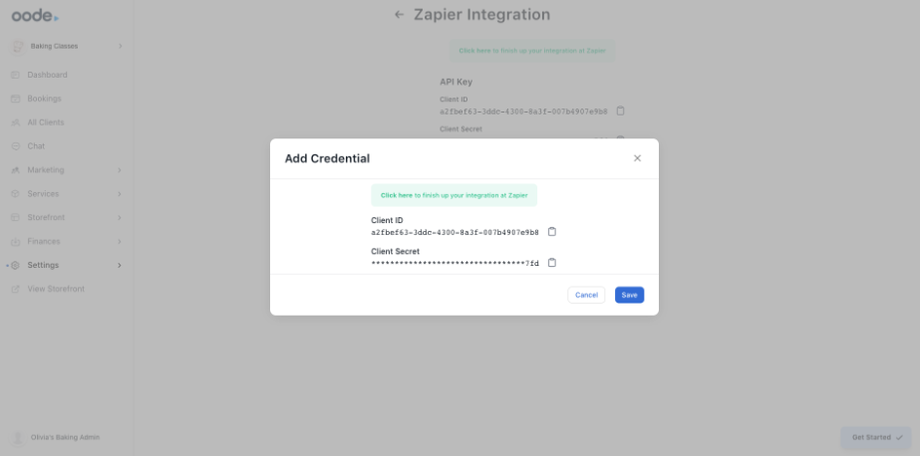Viewport: 920px width, 456px height.
Task: Click the Get Started button
Action: [x=876, y=437]
